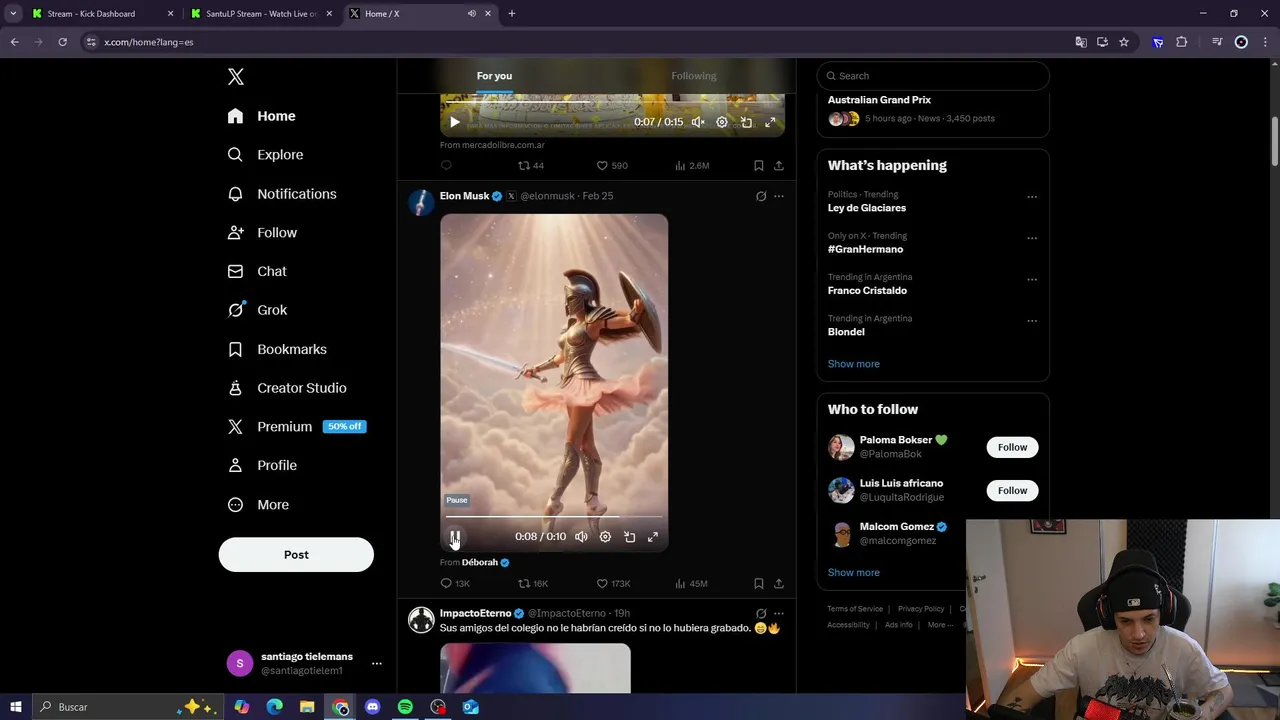Enable picture-in-picture on Elon Musk video
Viewport: 1280px width, 720px height.
(629, 537)
